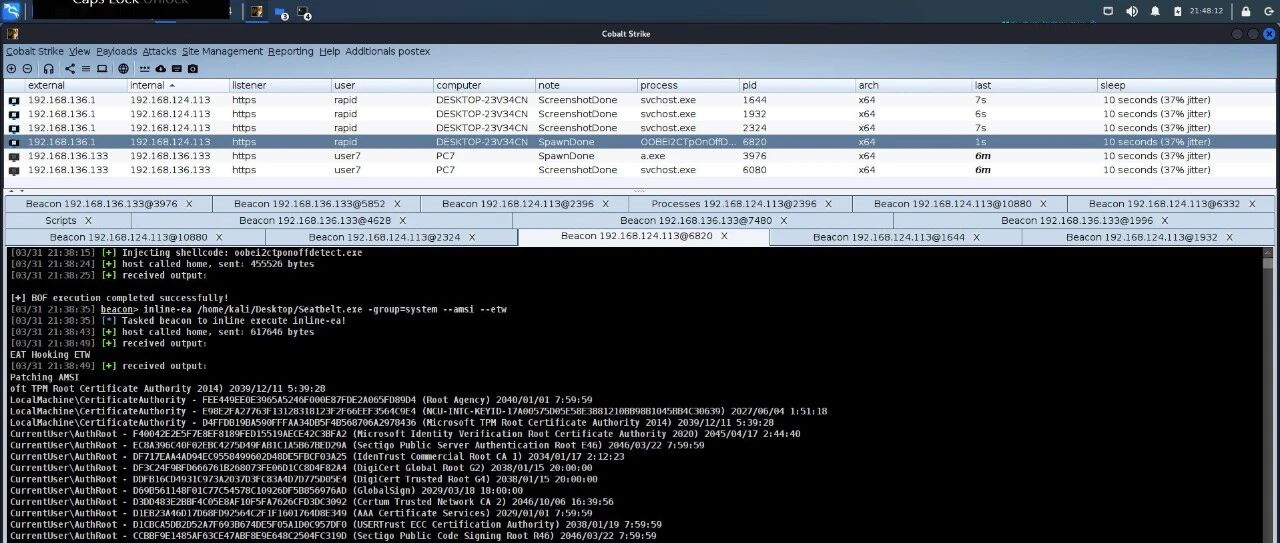Switch to session table view icon
Image resolution: width=1280 pixels, height=543 pixels.
pyautogui.click(x=85, y=69)
